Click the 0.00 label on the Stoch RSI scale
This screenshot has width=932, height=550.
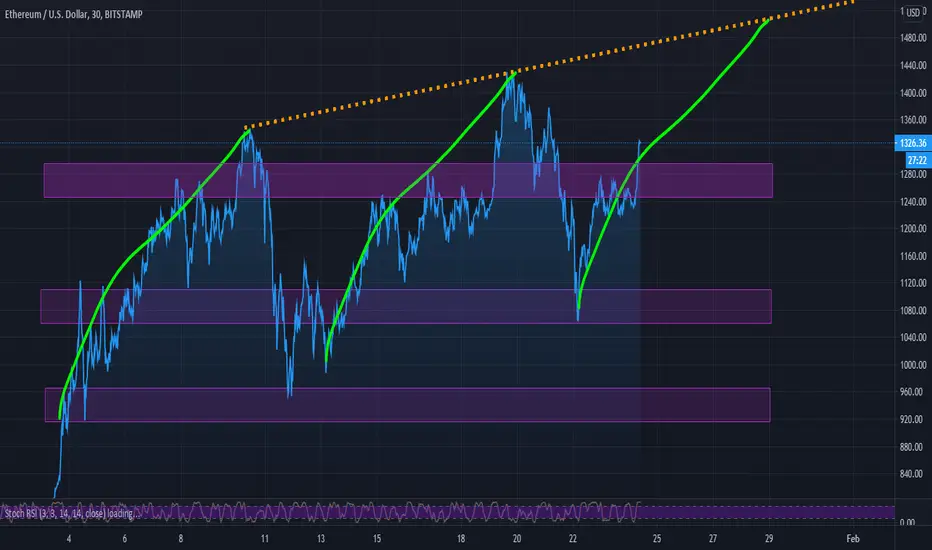907,522
